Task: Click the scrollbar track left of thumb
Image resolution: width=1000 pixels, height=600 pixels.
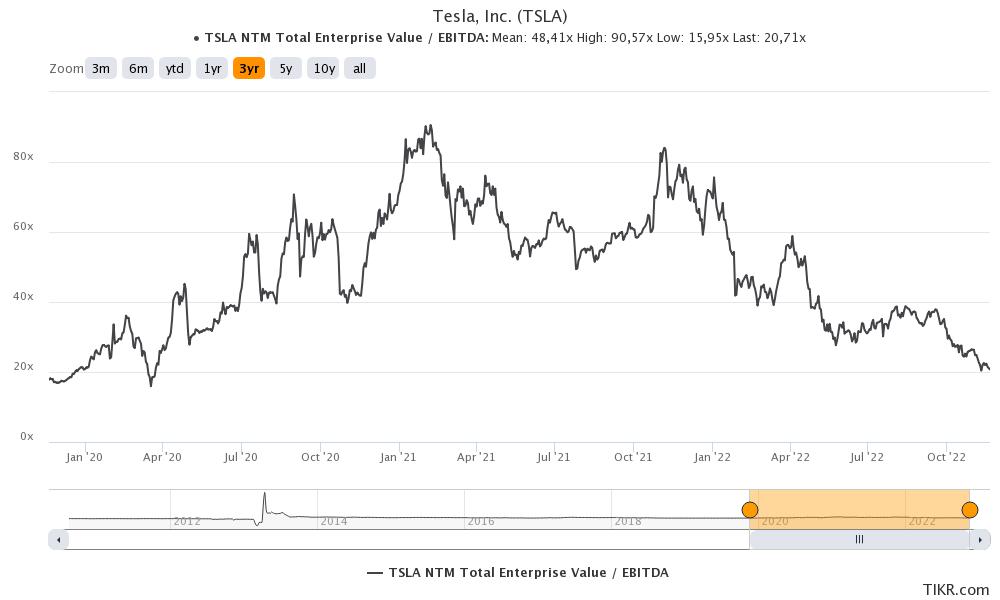Action: click(x=400, y=540)
